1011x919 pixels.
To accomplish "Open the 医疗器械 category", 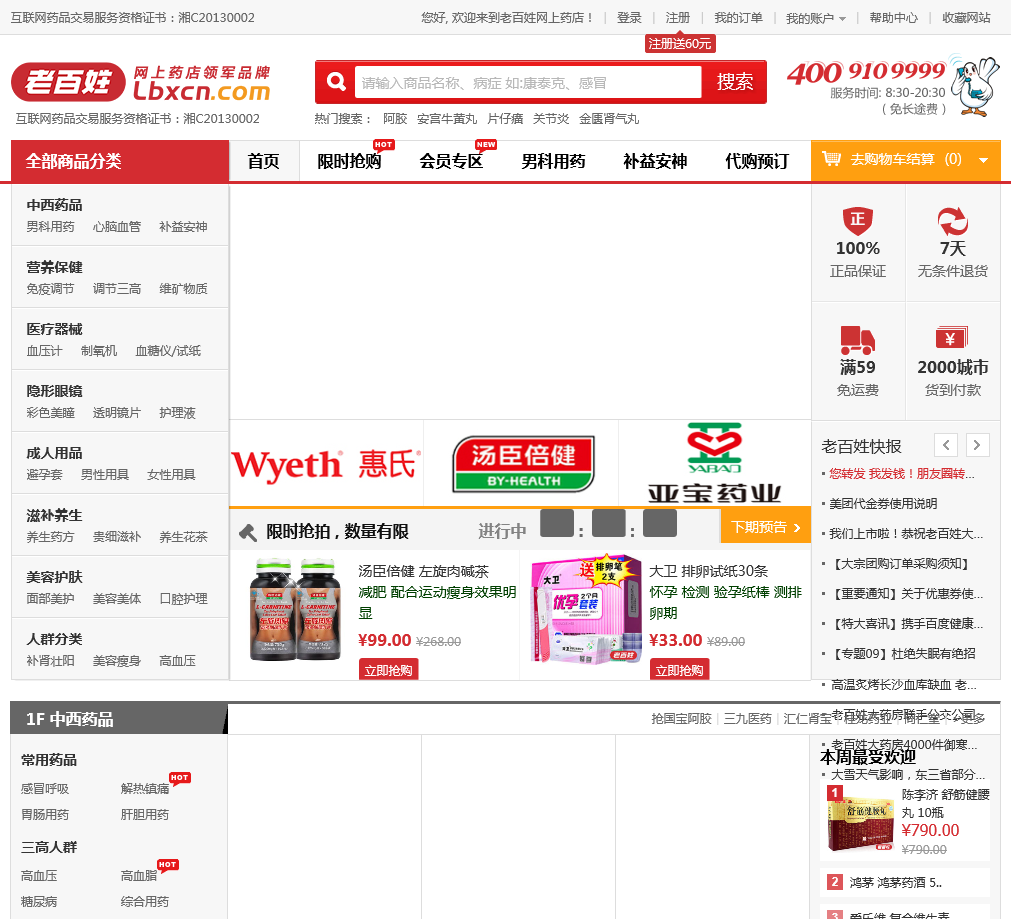I will 54,329.
